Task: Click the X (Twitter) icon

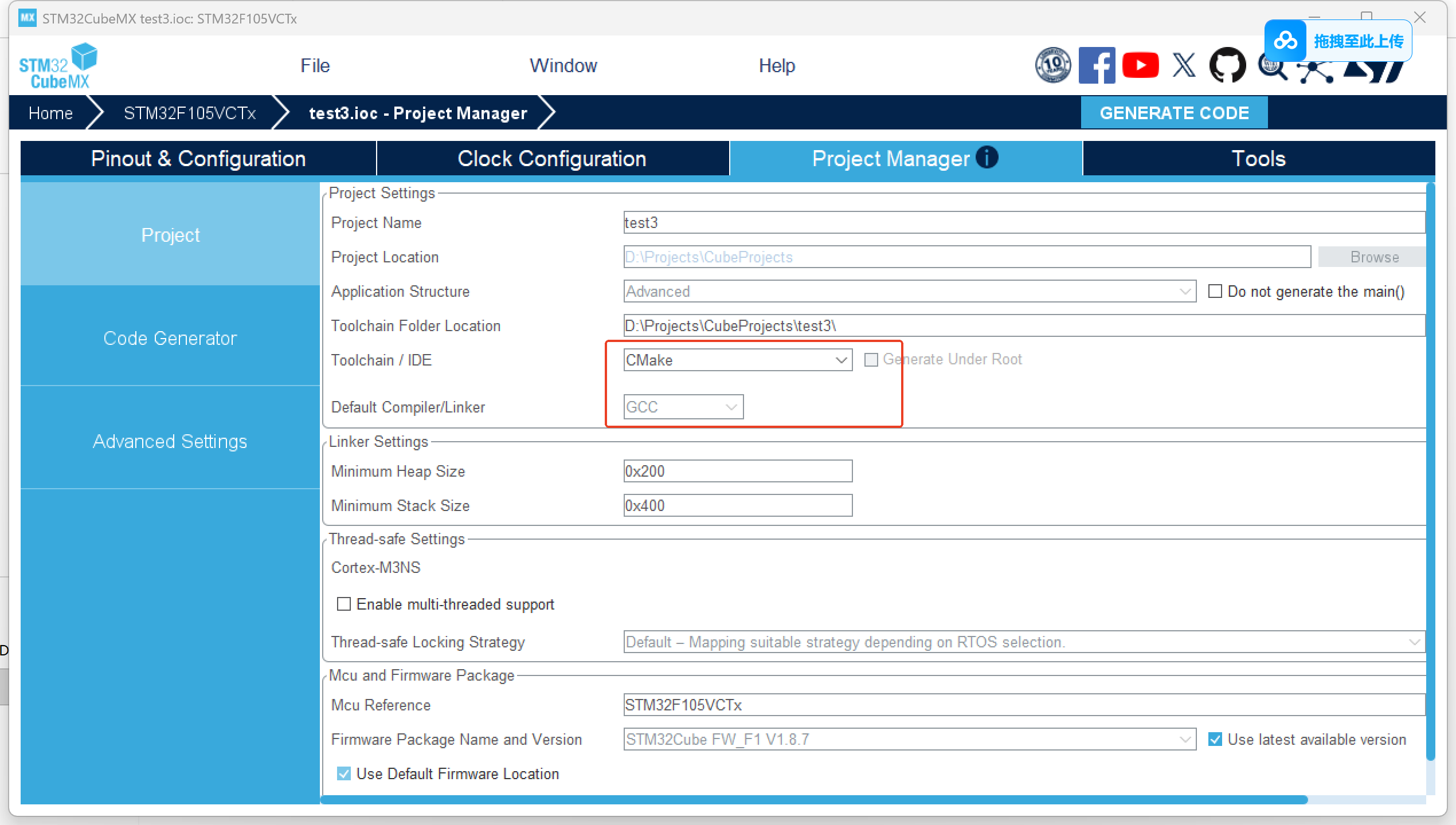Action: (1184, 65)
